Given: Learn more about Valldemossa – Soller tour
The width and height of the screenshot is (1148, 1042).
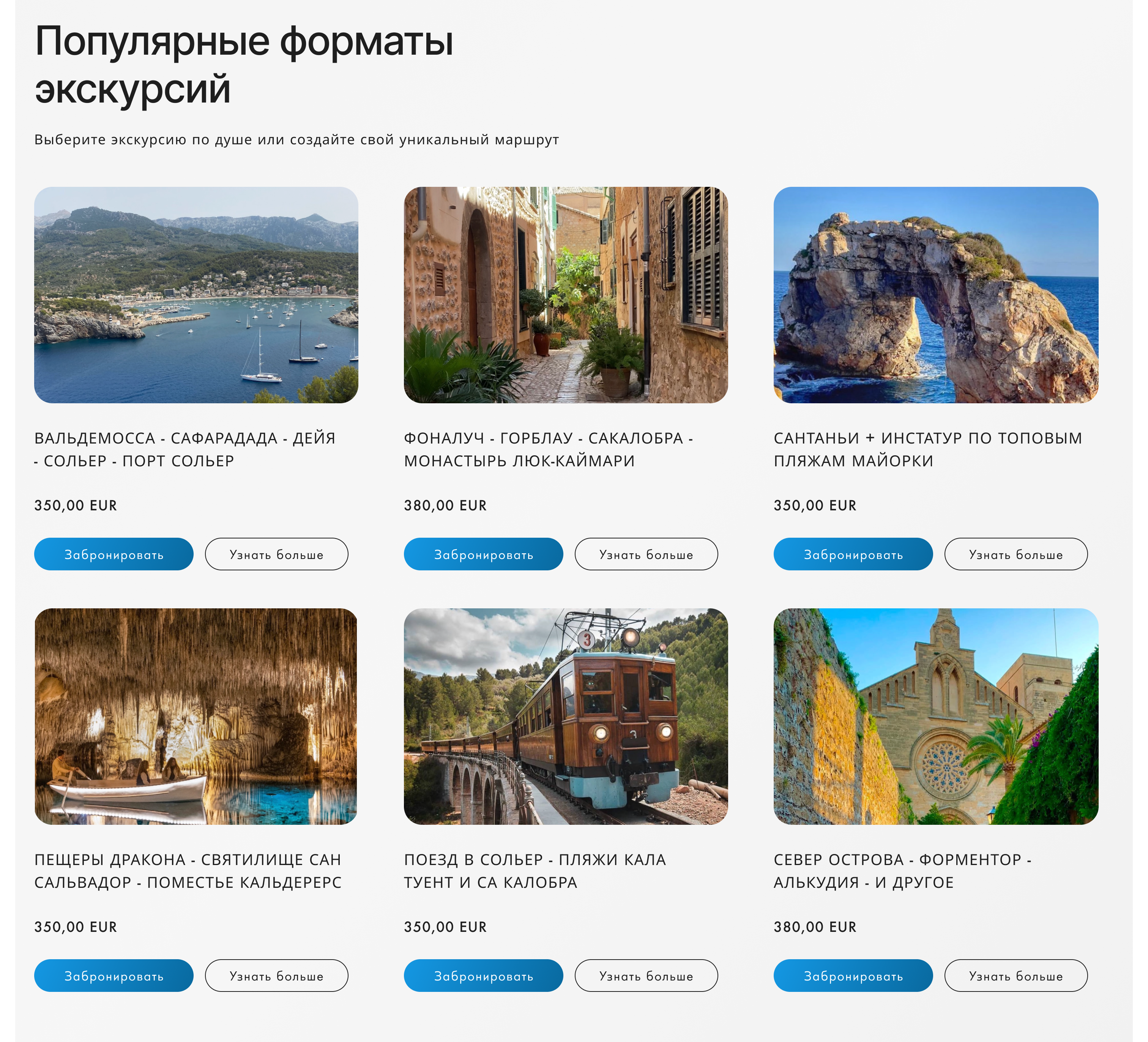Looking at the screenshot, I should 276,554.
